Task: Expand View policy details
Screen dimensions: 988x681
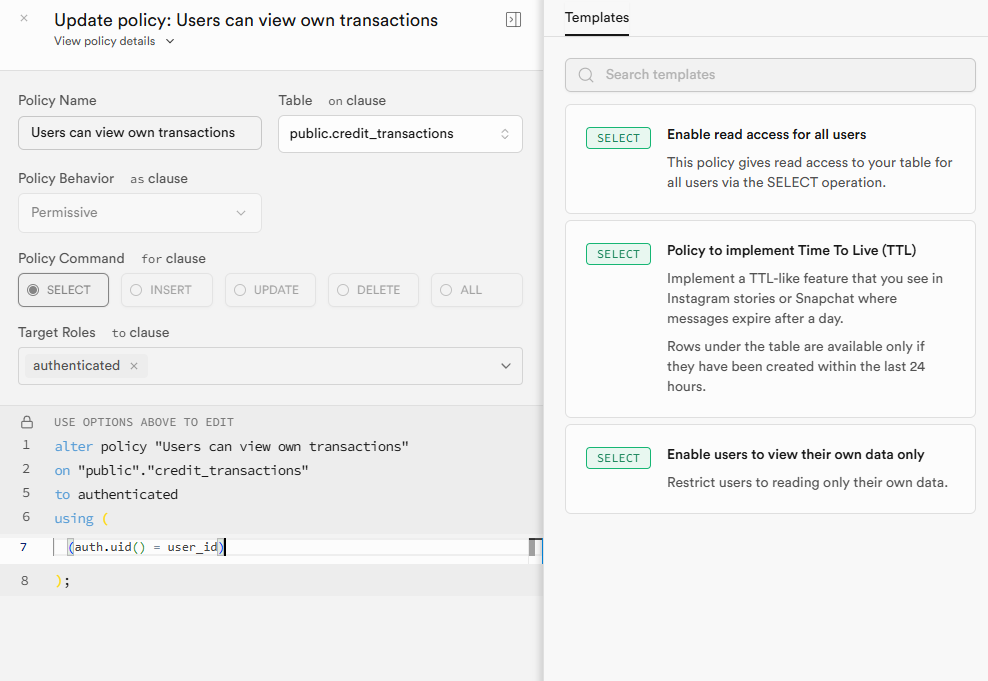Action: click(x=114, y=41)
